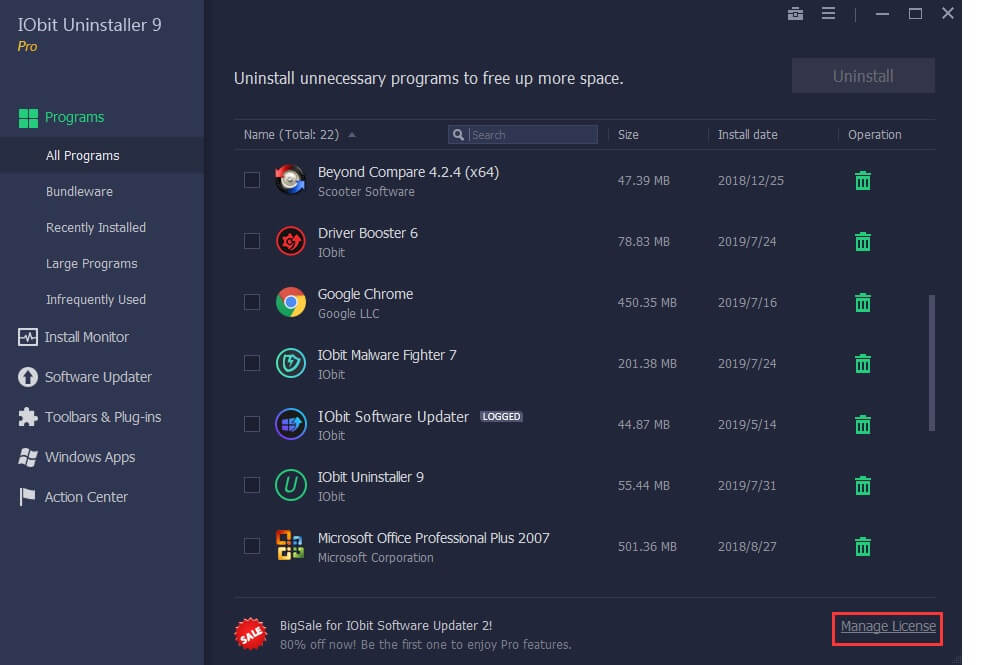Viewport: 1008px width, 665px height.
Task: Tick the Microsoft Office Professional Plus checkbox
Action: pos(252,546)
